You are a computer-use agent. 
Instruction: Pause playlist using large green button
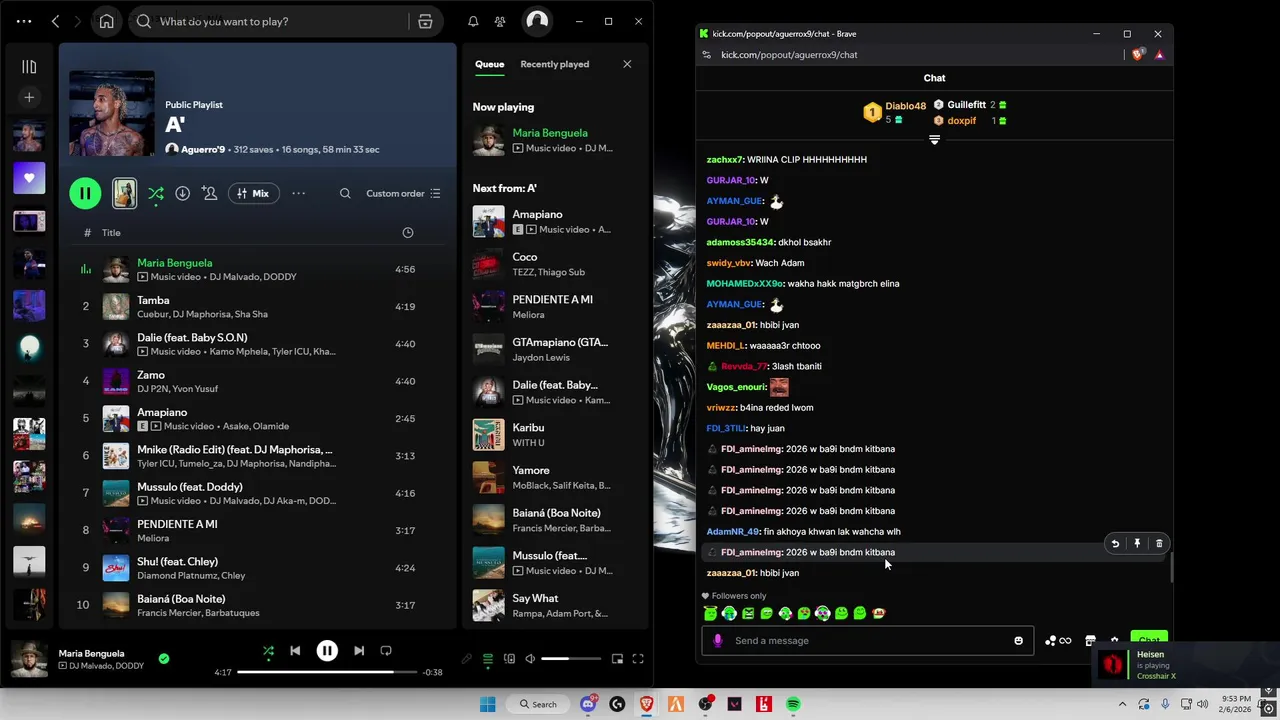click(x=85, y=193)
